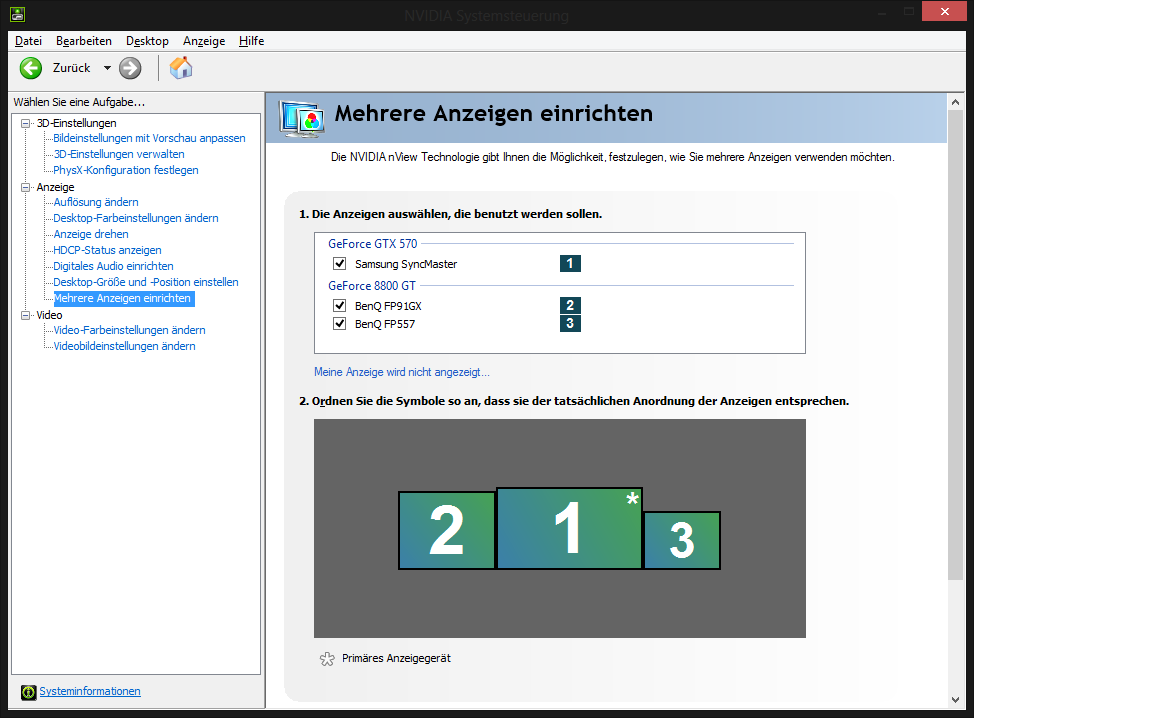Click the 'GeForce GTX 570' group label
1152x718 pixels.
pos(372,244)
